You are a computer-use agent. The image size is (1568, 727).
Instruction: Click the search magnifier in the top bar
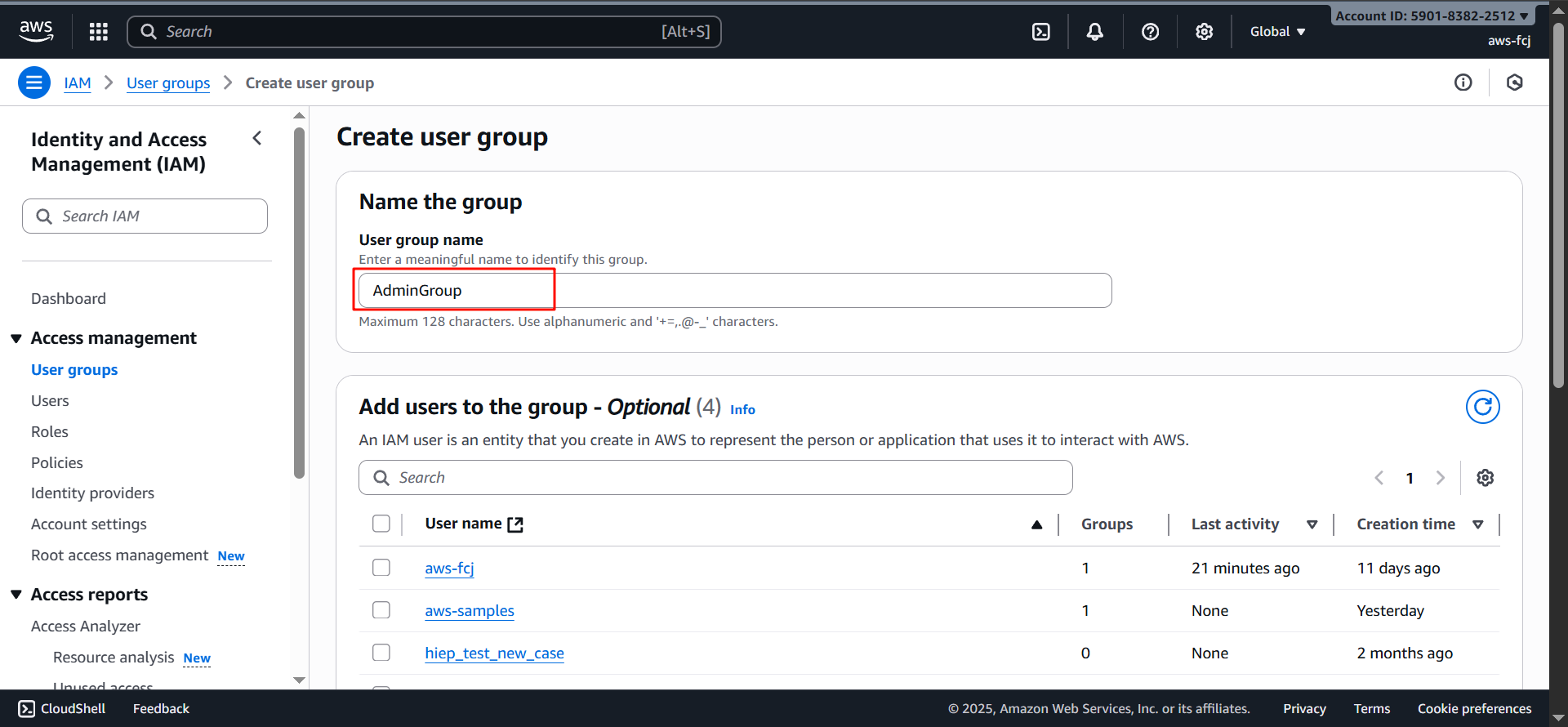(x=149, y=32)
